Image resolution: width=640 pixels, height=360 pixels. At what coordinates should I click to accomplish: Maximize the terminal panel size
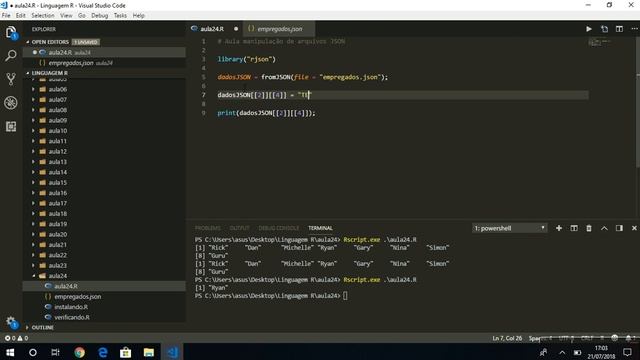click(604, 228)
